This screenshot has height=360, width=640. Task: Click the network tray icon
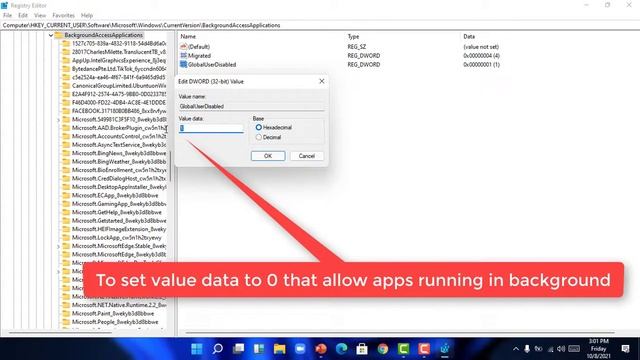pos(551,349)
